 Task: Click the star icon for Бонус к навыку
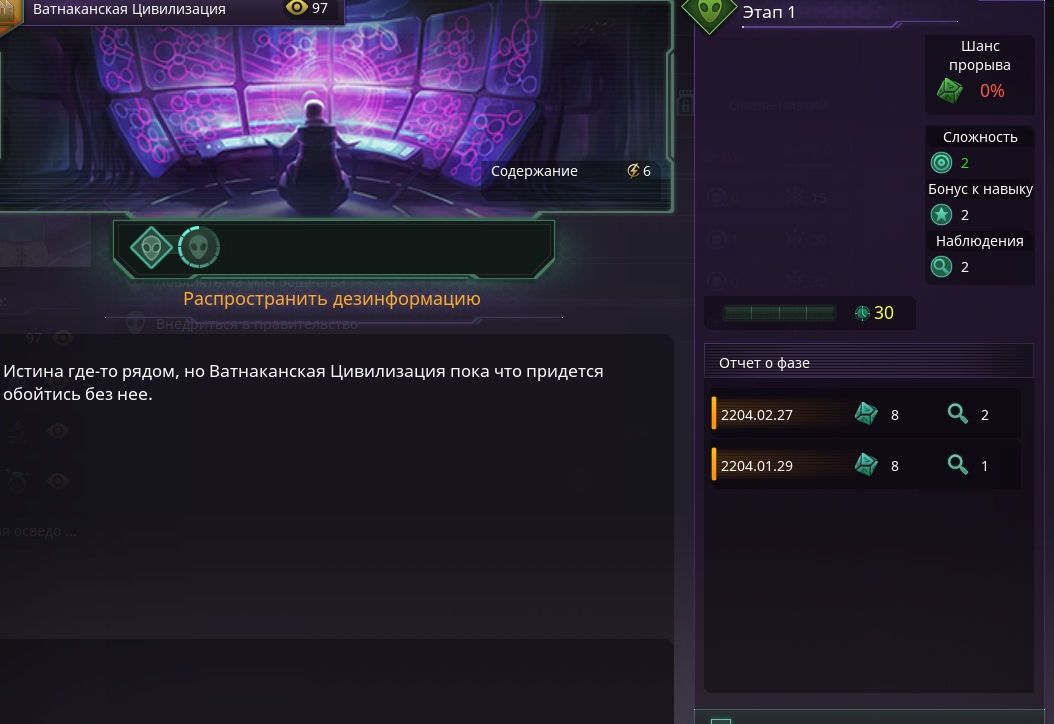point(941,215)
